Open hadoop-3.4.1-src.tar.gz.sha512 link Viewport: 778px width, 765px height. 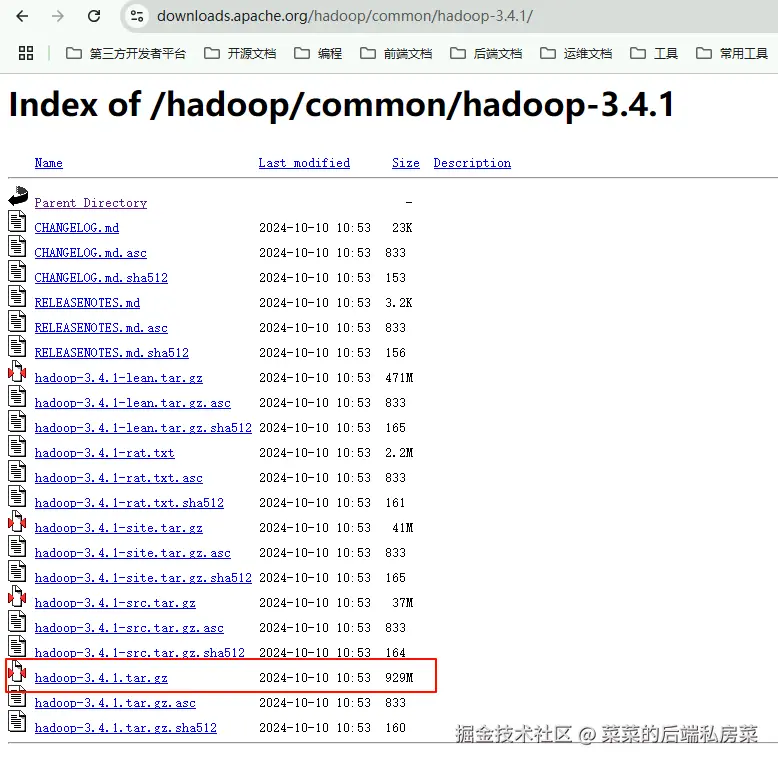[x=140, y=653]
